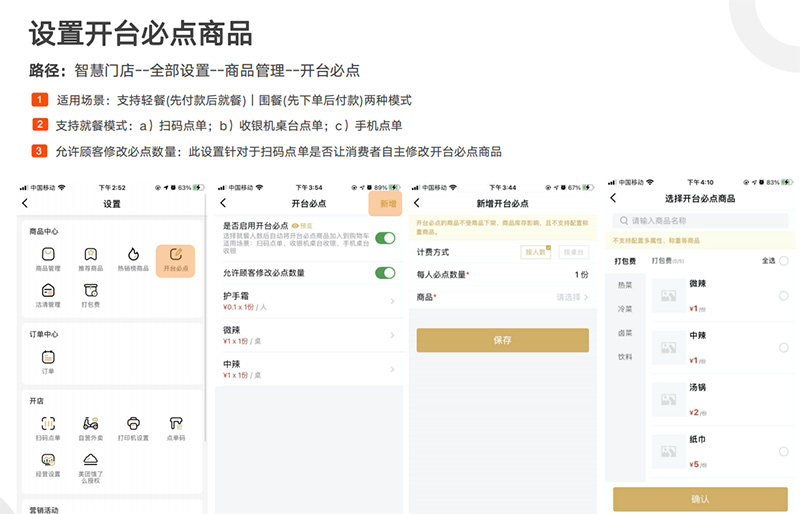This screenshot has height=514, width=800.
Task: Click the 确认 button
Action: click(700, 499)
